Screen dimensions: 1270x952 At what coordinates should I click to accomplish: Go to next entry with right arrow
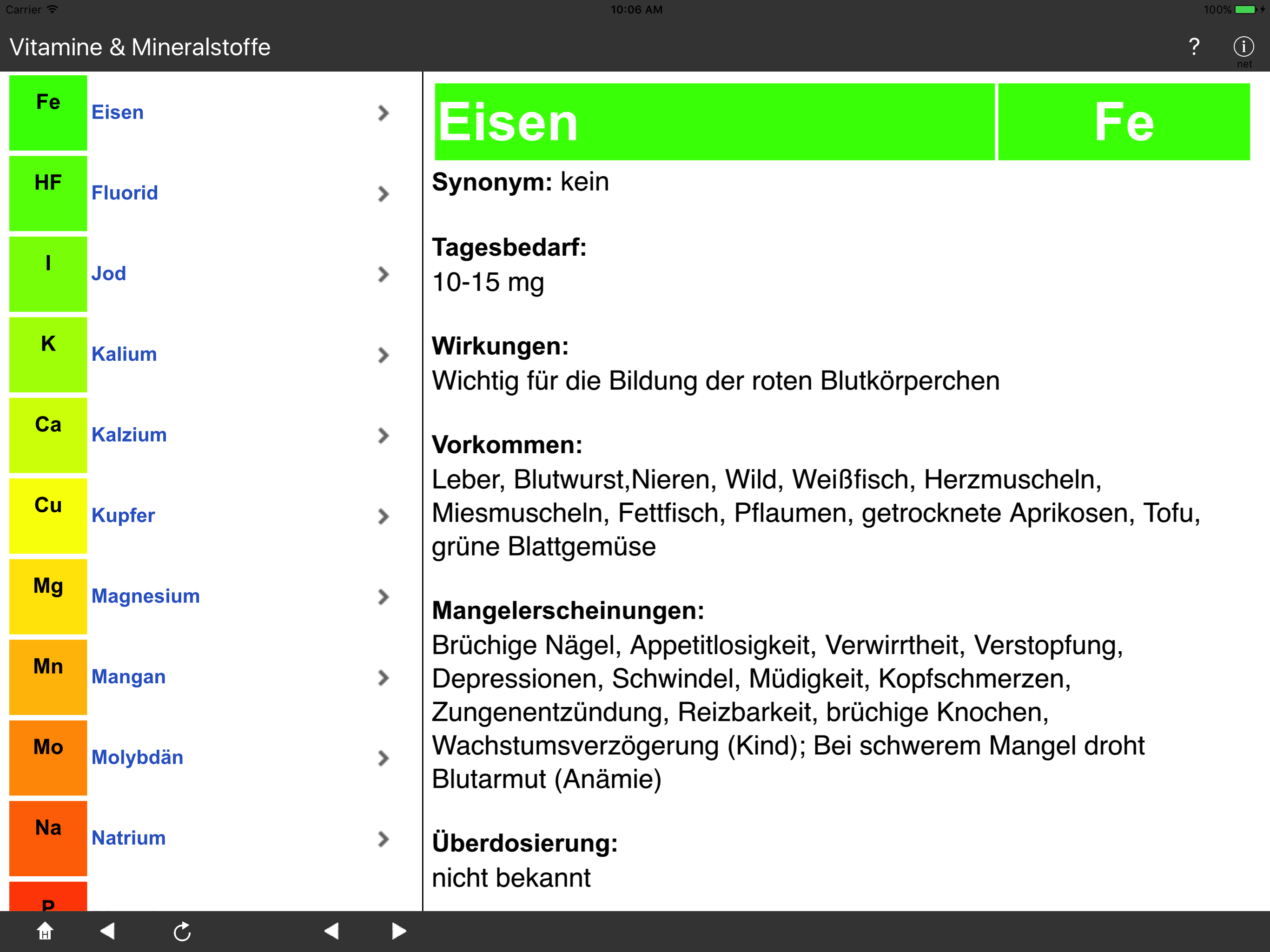398,931
